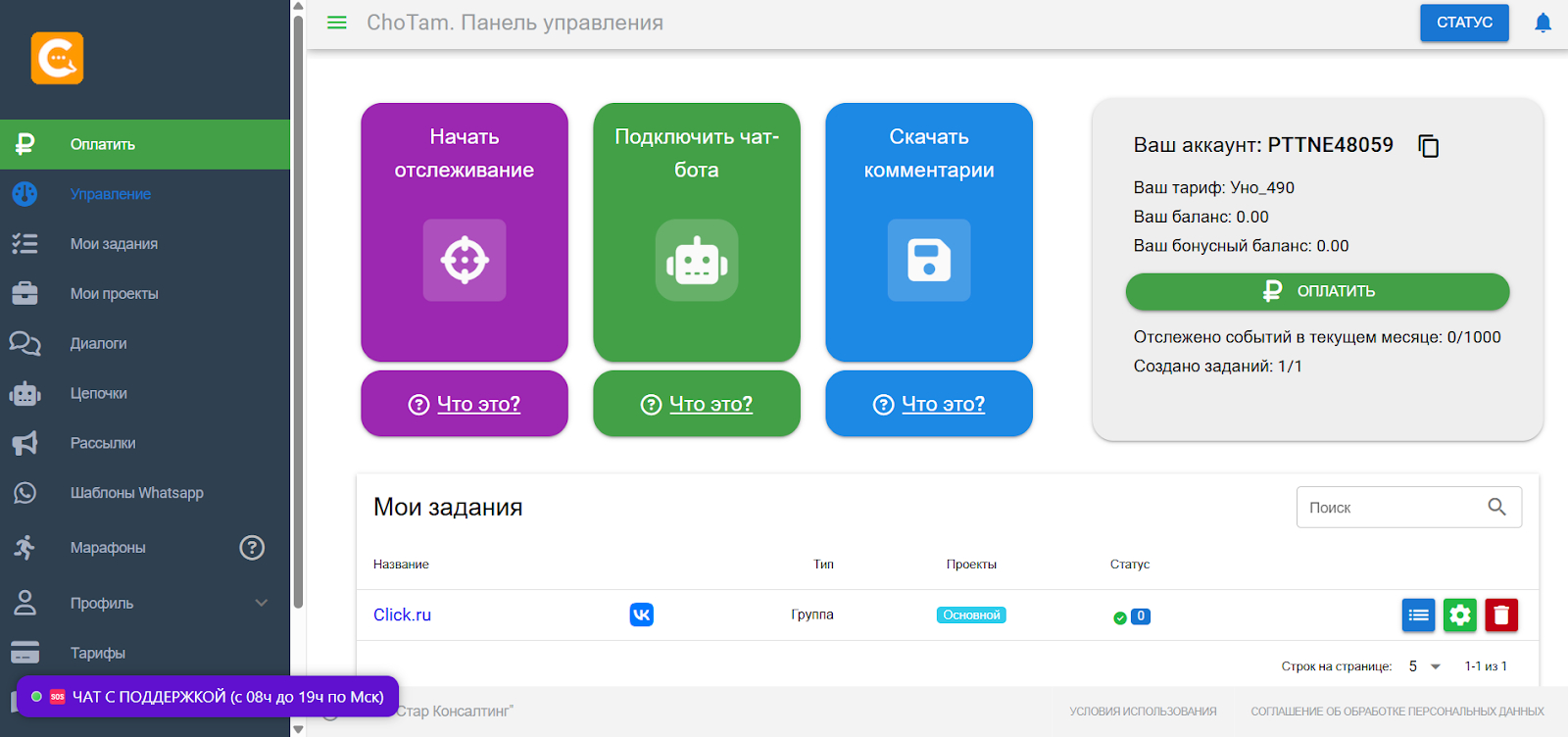Expand the Профиль submenu chevron
This screenshot has width=1568, height=737.
[262, 603]
